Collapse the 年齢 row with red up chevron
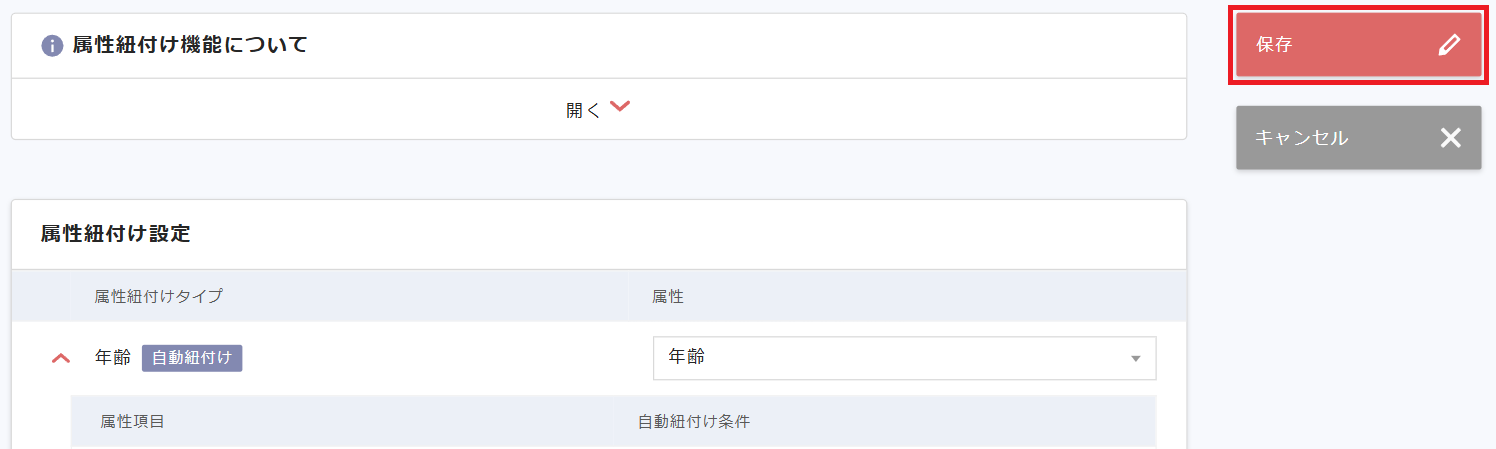Viewport: 1496px width, 449px height. tap(61, 358)
